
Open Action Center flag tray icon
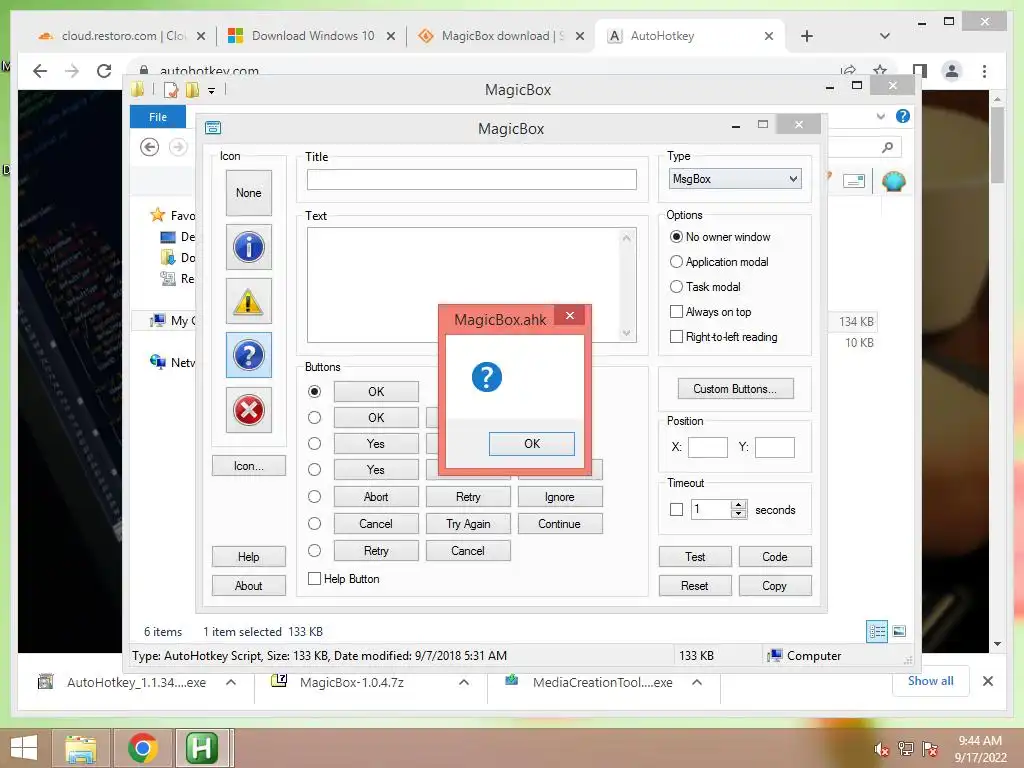930,749
